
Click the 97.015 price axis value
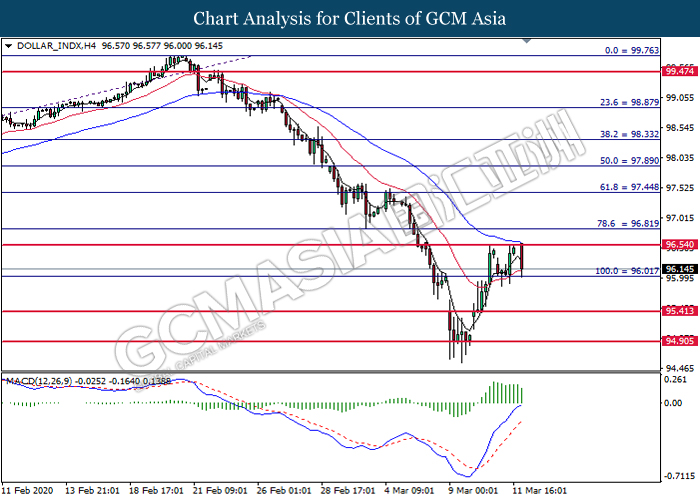pyautogui.click(x=680, y=217)
